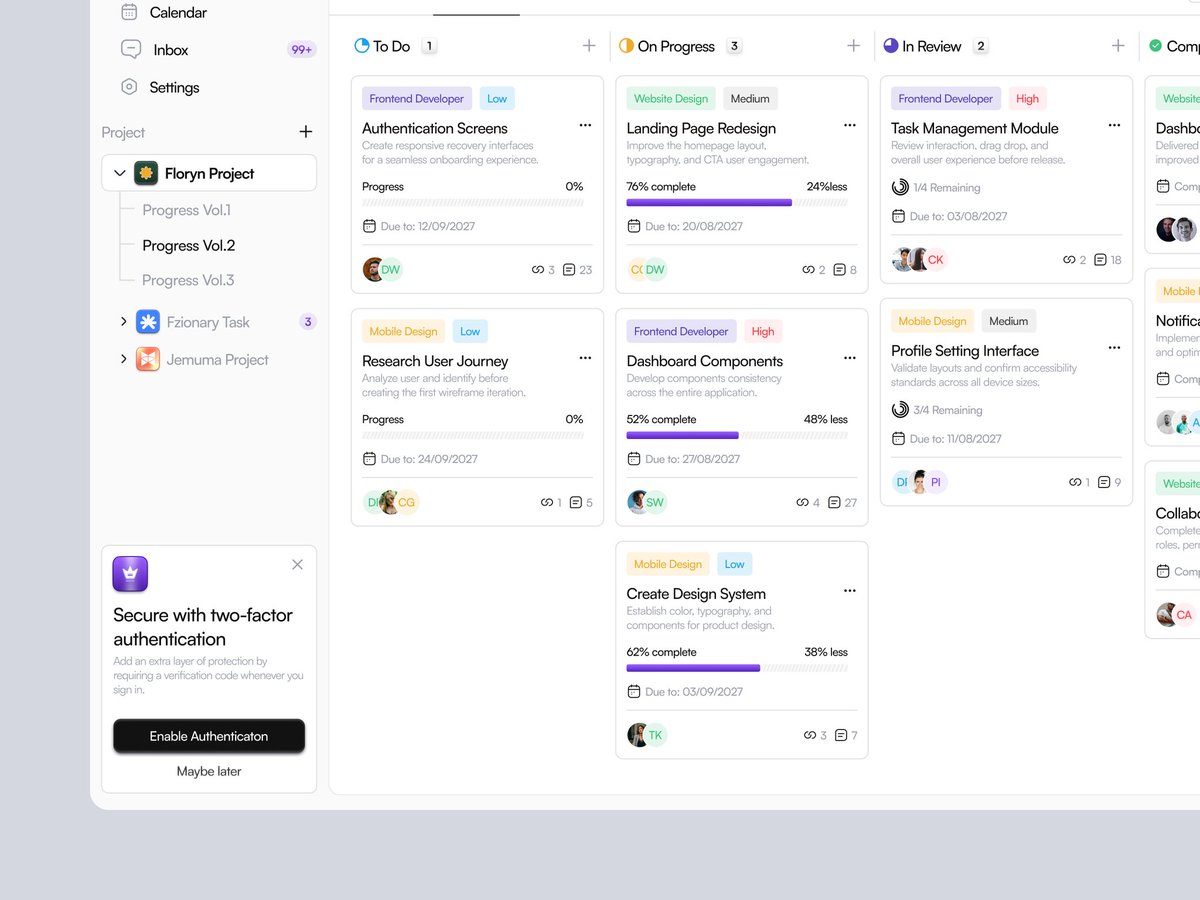Collapse the Floryn Project tree
This screenshot has width=1200, height=900.
tap(120, 173)
